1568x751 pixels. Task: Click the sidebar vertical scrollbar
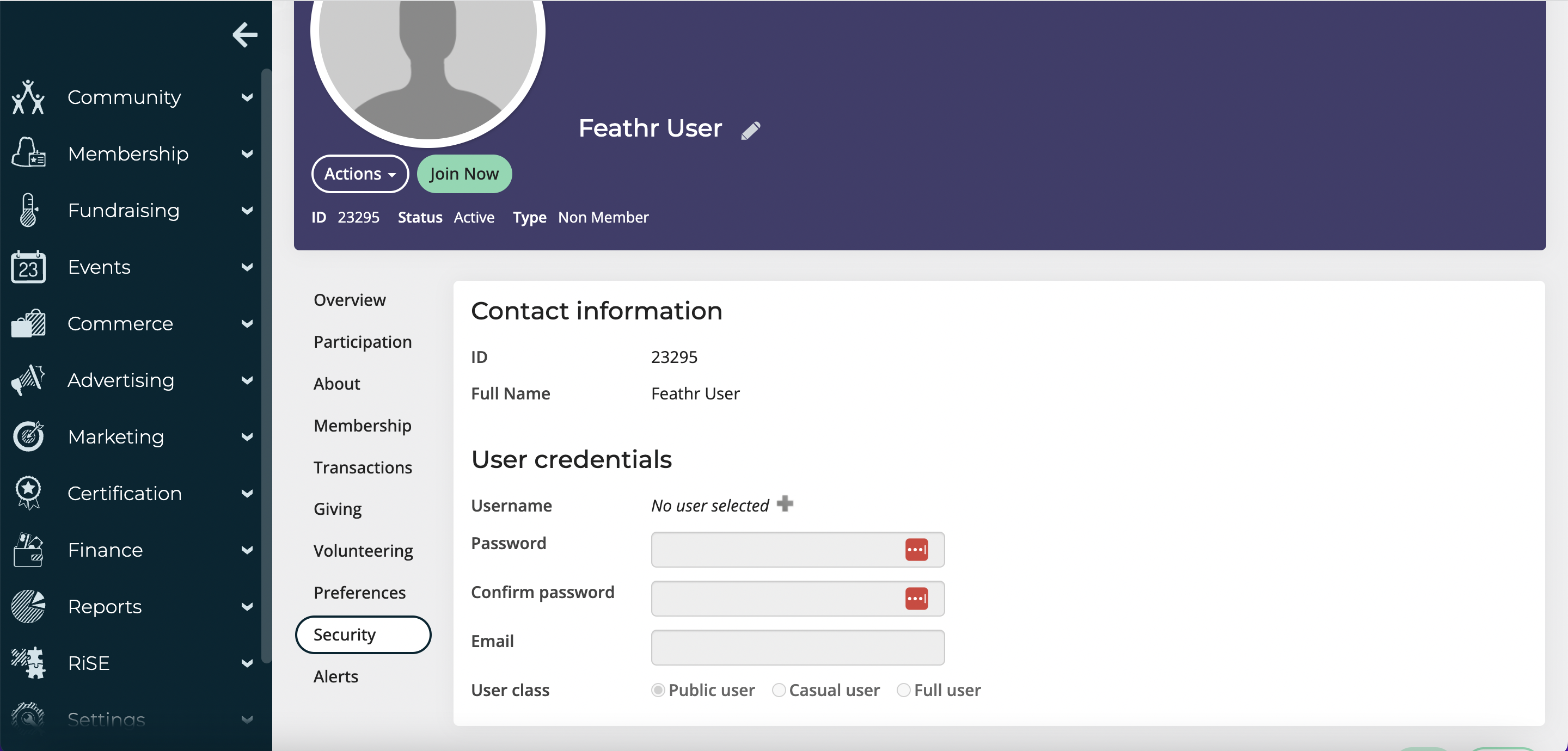266,365
